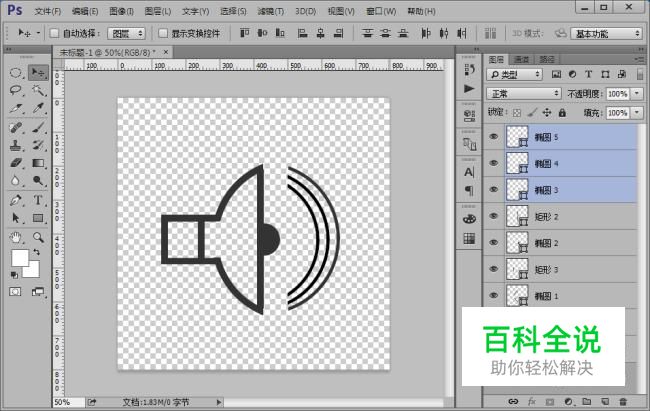Hide the 椭圆 1 layer
Screen dimensions: 650x411
click(493, 295)
